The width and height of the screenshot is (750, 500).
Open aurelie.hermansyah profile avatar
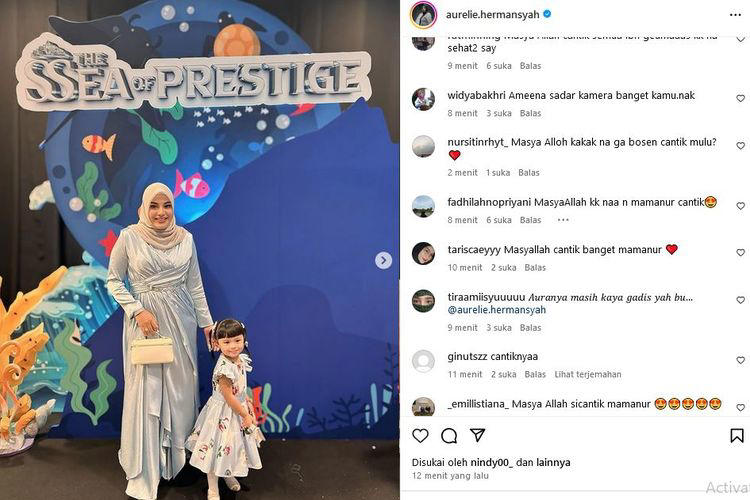(423, 15)
